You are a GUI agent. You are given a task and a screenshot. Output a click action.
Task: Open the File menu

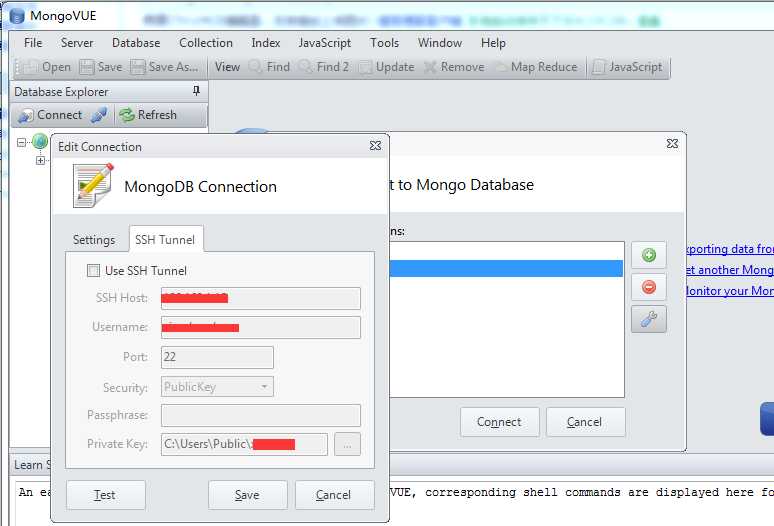tap(33, 43)
